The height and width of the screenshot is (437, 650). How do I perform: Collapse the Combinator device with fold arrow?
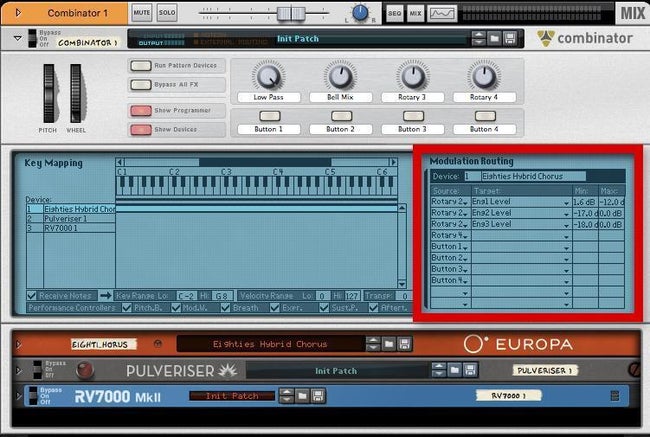pos(18,38)
